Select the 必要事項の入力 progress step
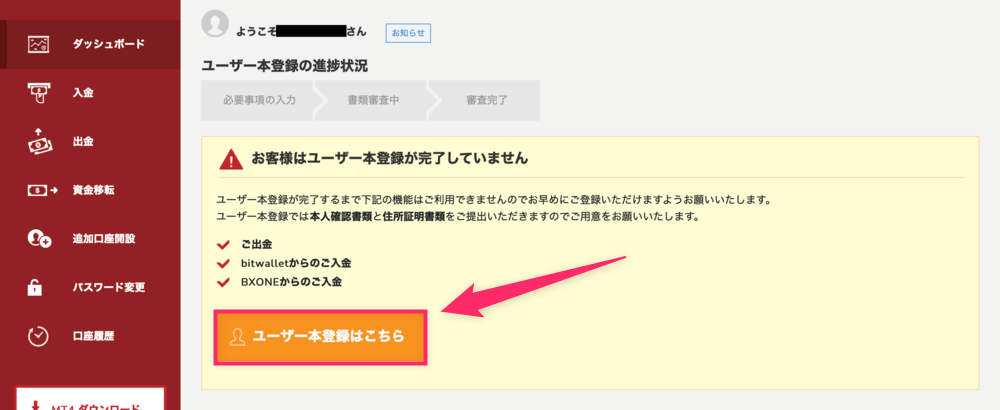 (x=259, y=100)
